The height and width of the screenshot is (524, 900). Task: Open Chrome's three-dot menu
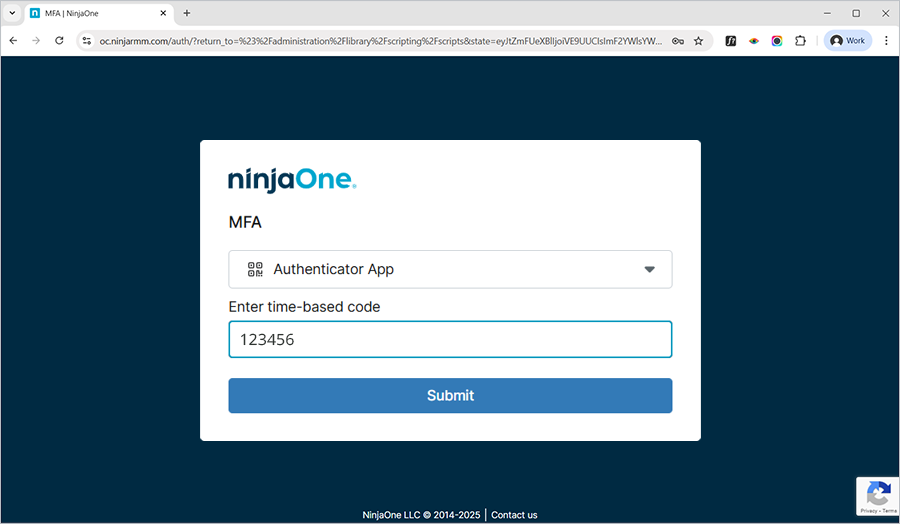[886, 41]
